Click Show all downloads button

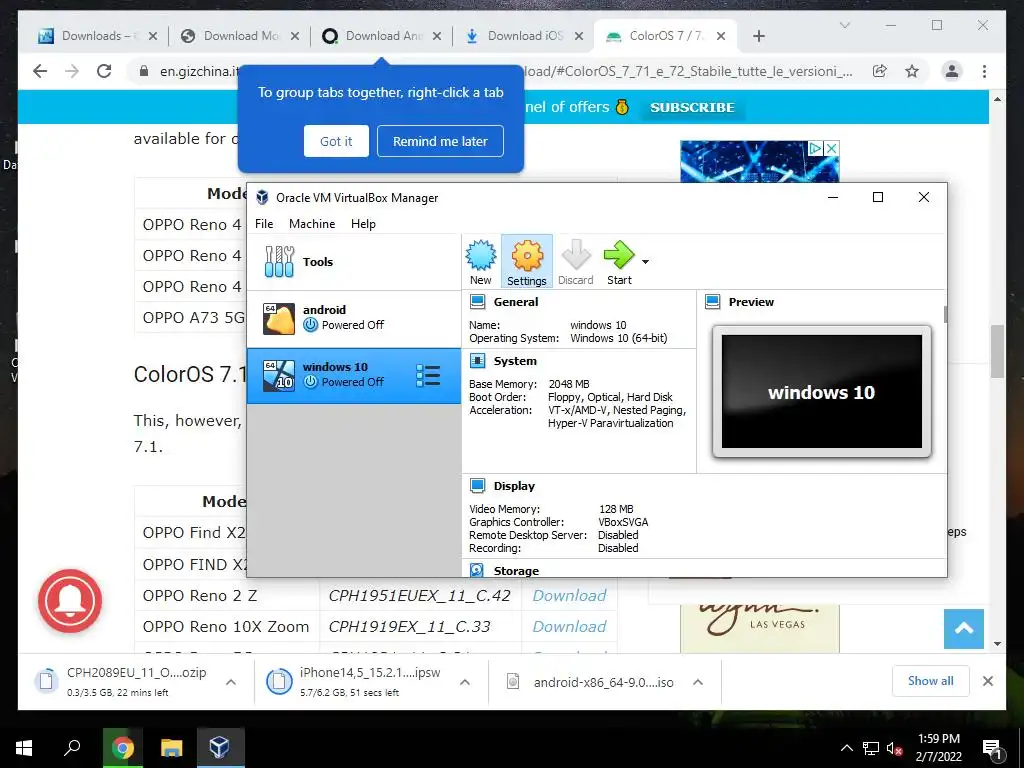pos(931,681)
